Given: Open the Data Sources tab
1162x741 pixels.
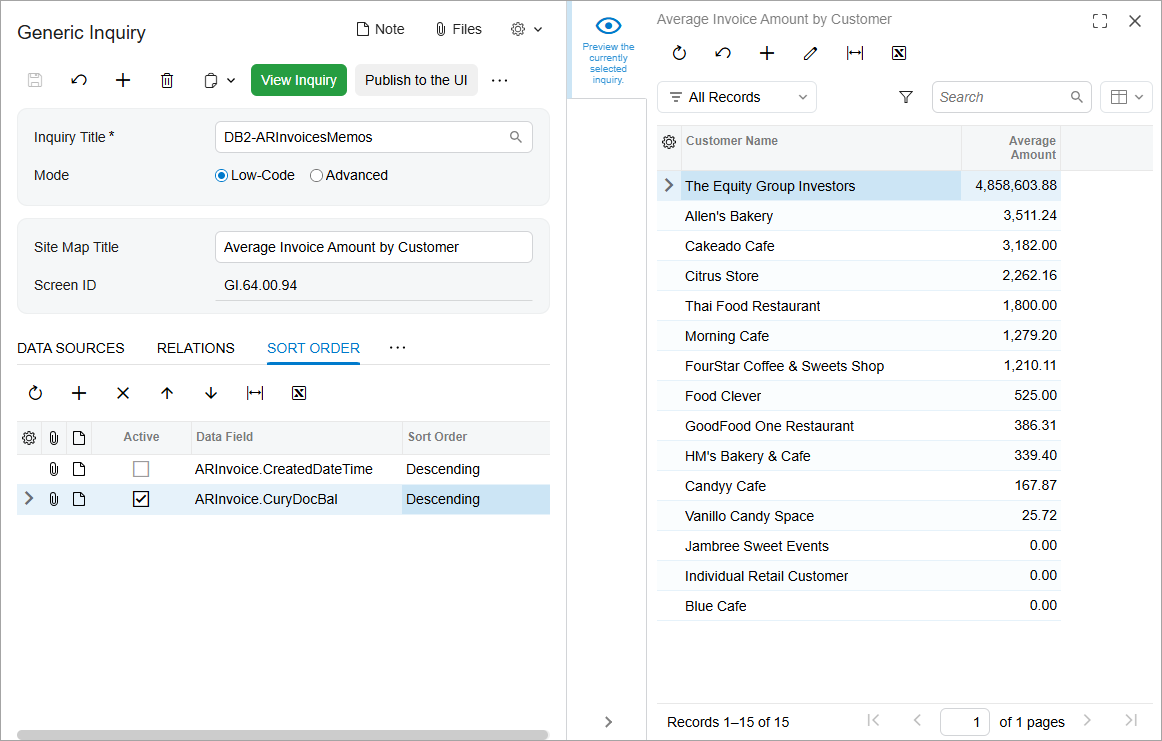Looking at the screenshot, I should click(x=71, y=348).
